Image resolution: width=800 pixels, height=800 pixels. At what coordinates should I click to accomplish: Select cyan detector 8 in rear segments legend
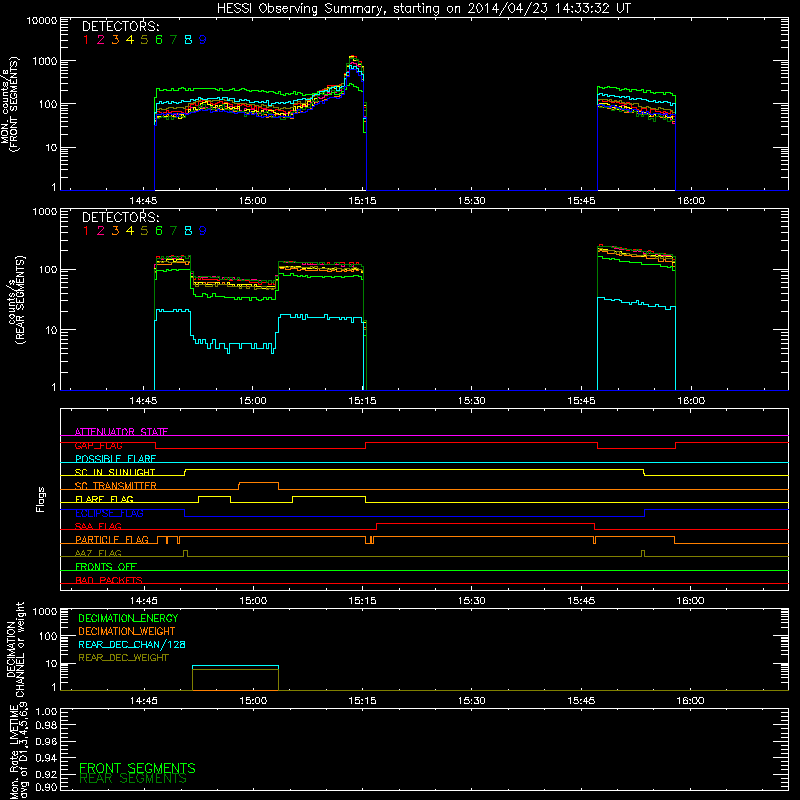[x=188, y=231]
